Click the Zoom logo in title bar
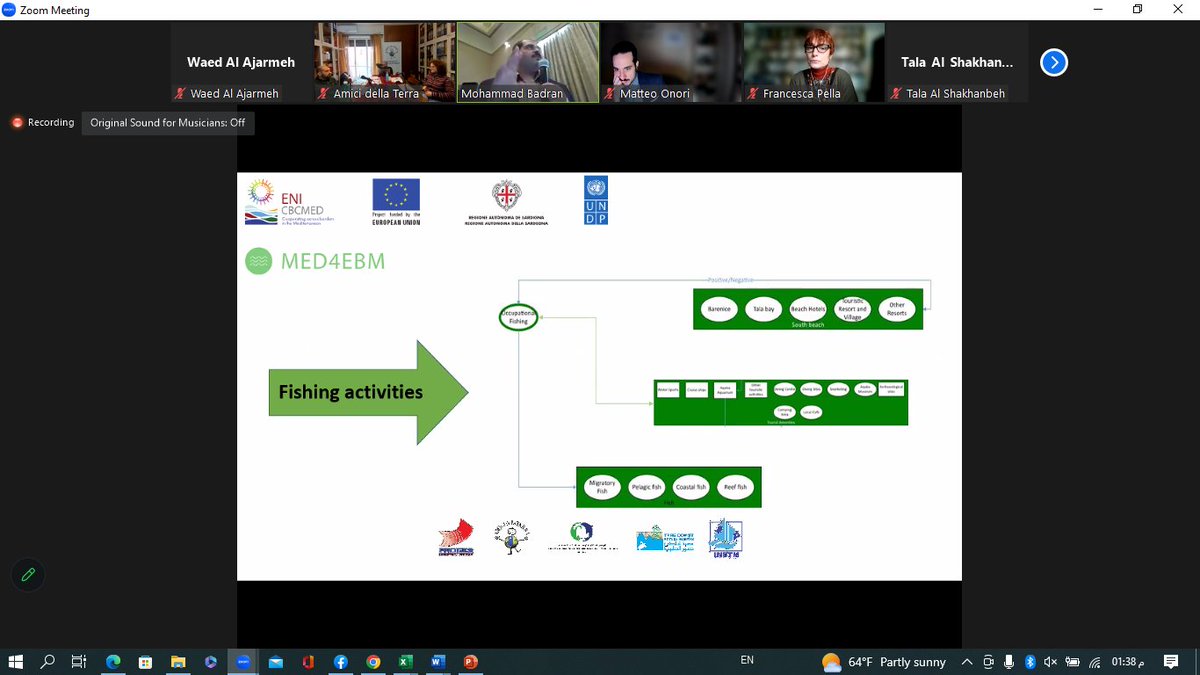Image resolution: width=1200 pixels, height=675 pixels. point(9,10)
